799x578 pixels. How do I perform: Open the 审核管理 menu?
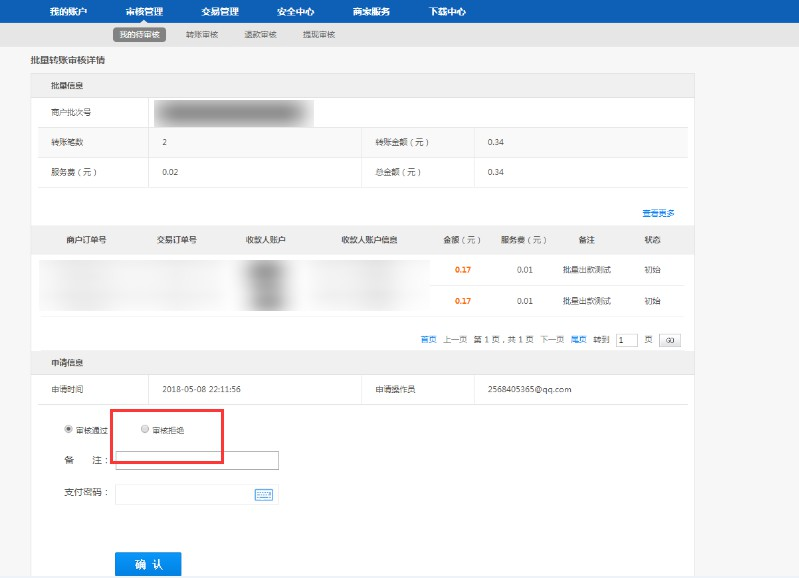(x=144, y=11)
